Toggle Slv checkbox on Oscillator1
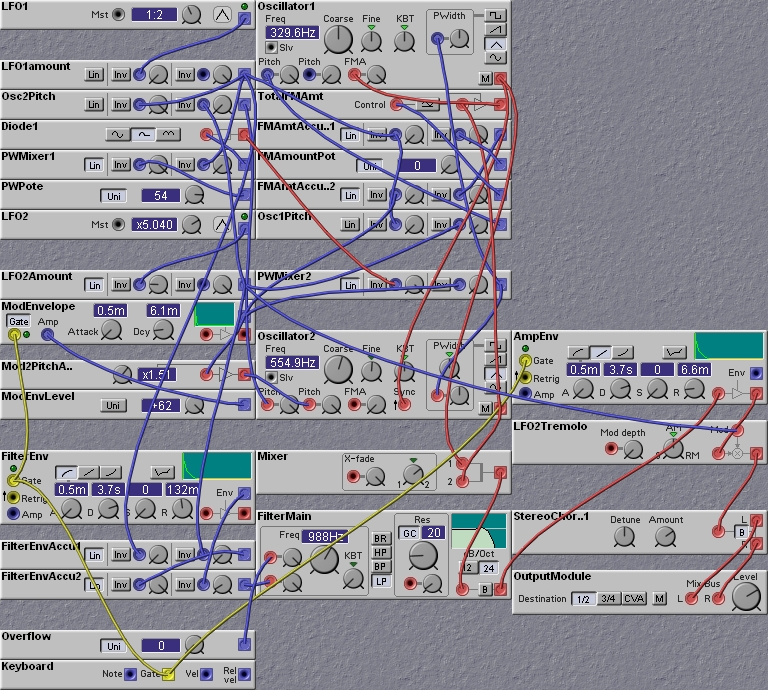This screenshot has height=690, width=768. (271, 48)
